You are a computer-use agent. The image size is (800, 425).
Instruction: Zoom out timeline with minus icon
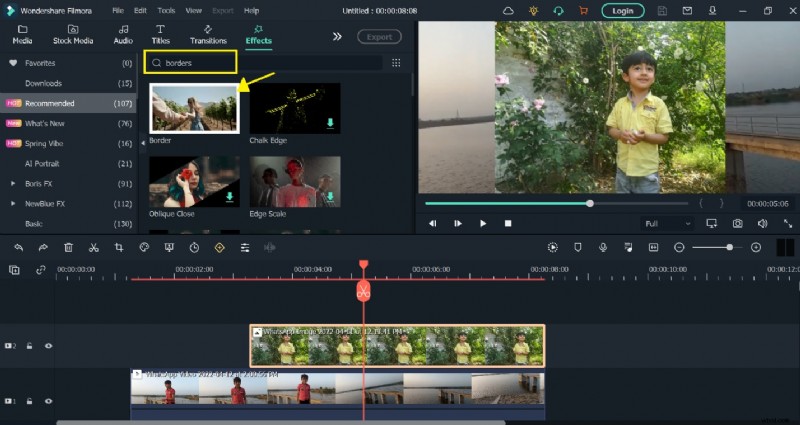[x=679, y=247]
